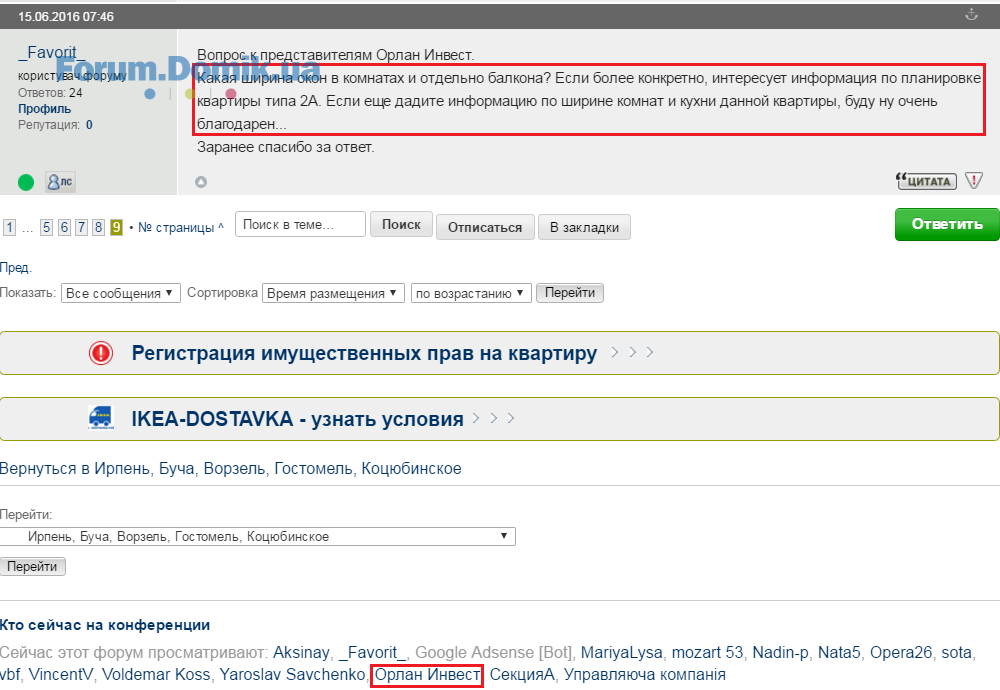
Task: Click the Ответов: 24 text
Action: [50, 93]
